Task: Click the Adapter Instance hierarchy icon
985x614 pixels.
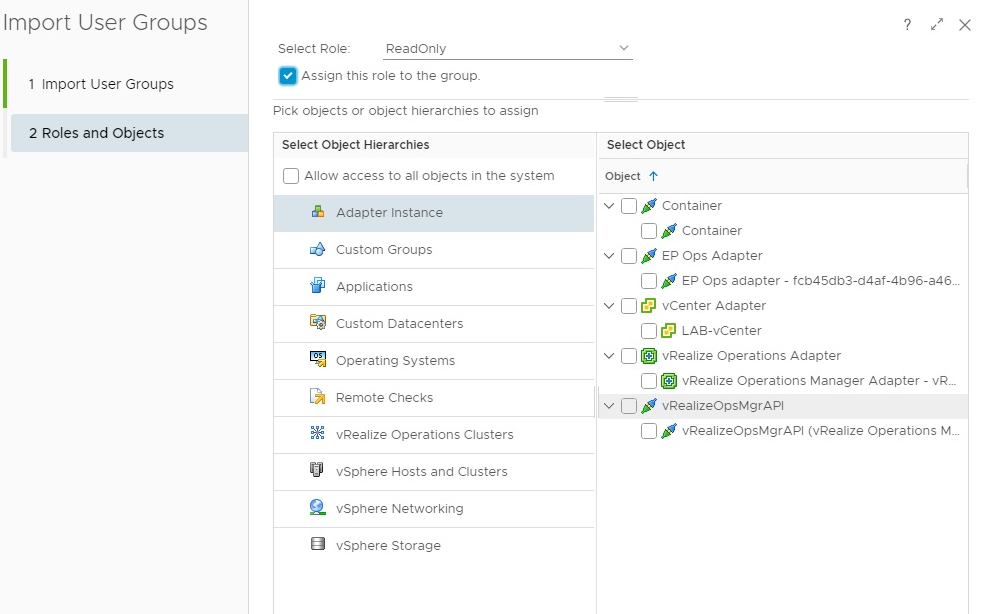Action: (x=318, y=212)
